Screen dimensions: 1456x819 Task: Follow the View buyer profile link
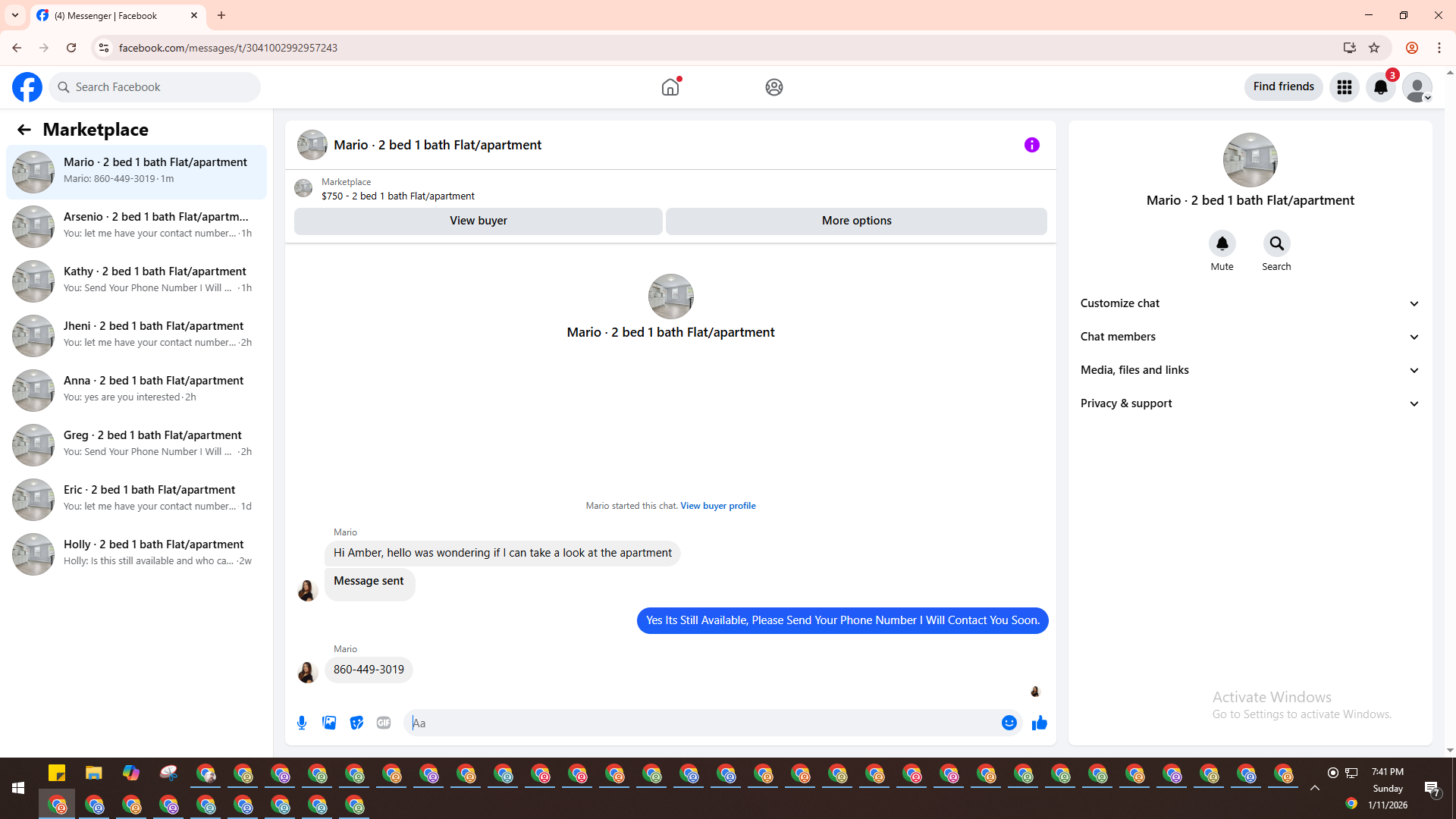point(718,506)
